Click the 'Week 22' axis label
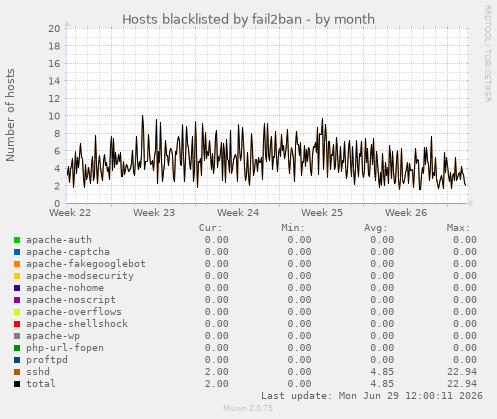The height and width of the screenshot is (419, 497). (x=70, y=213)
